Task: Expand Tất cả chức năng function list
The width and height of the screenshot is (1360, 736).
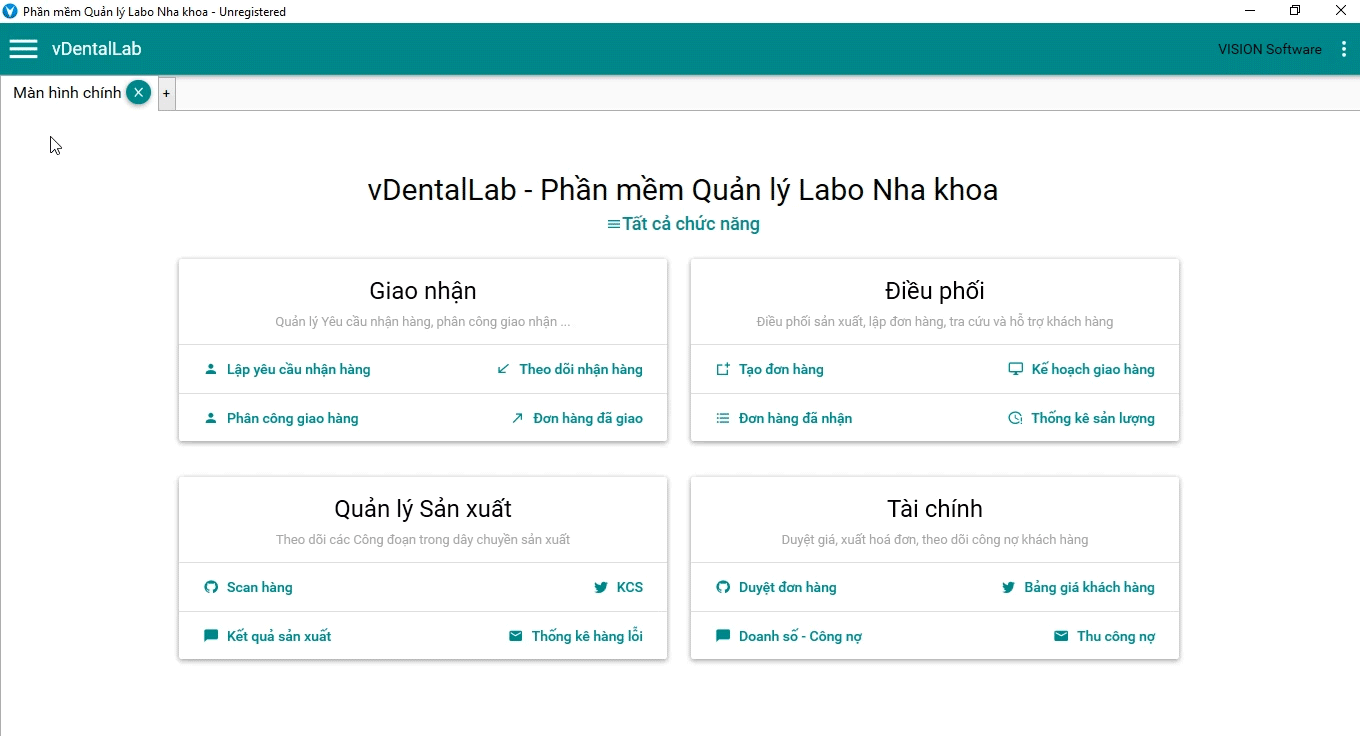Action: 683,224
